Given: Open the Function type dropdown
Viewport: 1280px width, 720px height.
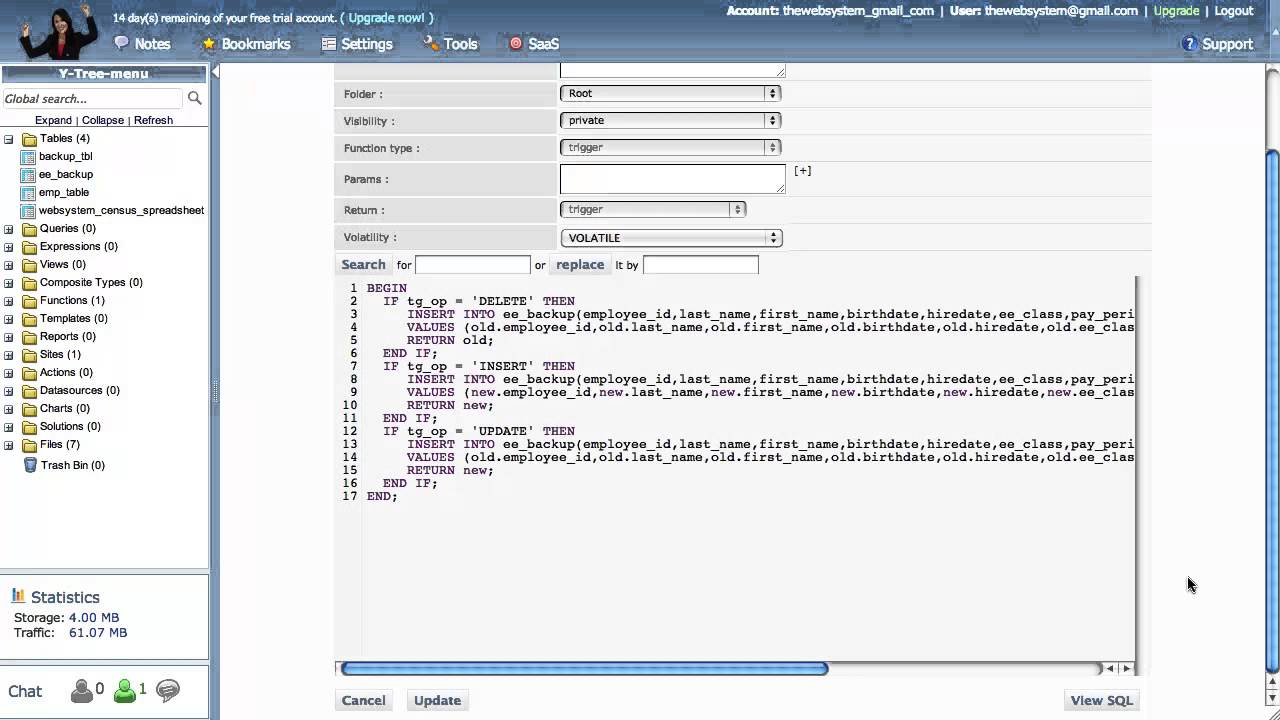Looking at the screenshot, I should coord(670,147).
